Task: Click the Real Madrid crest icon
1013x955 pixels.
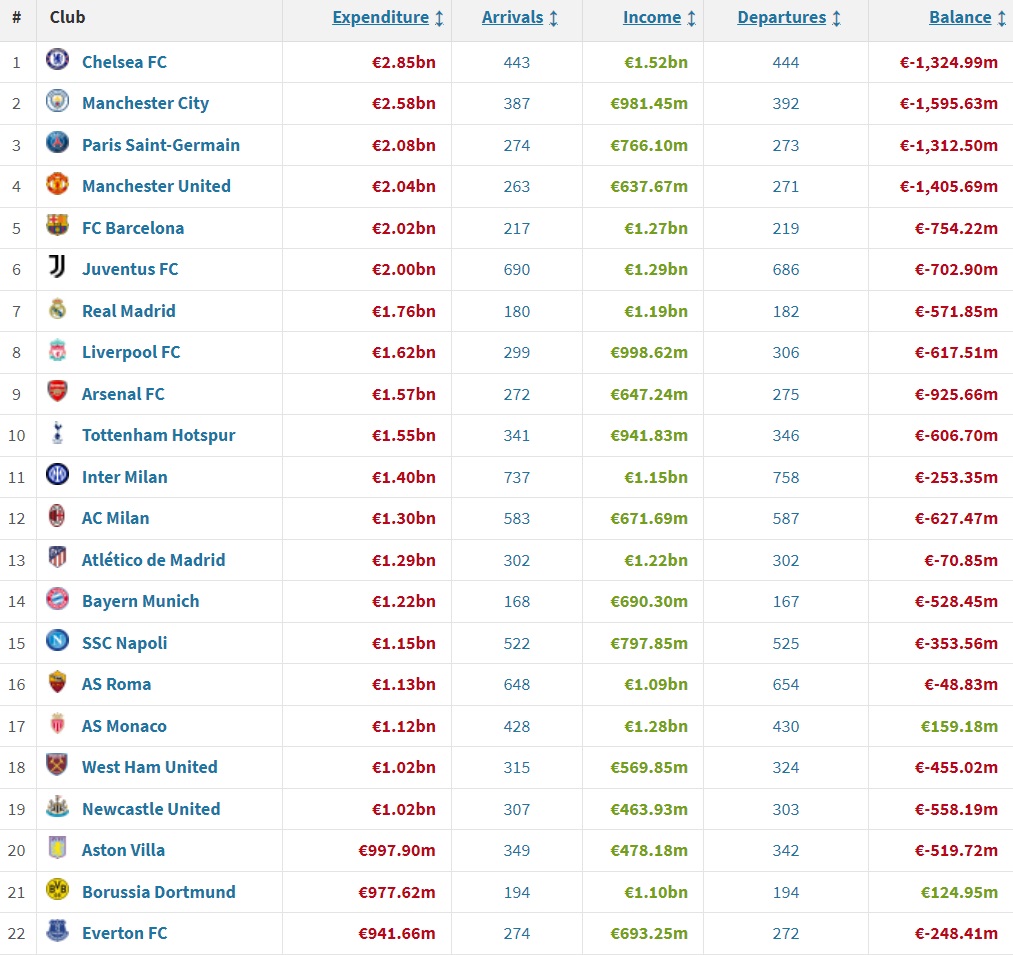Action: 57,310
